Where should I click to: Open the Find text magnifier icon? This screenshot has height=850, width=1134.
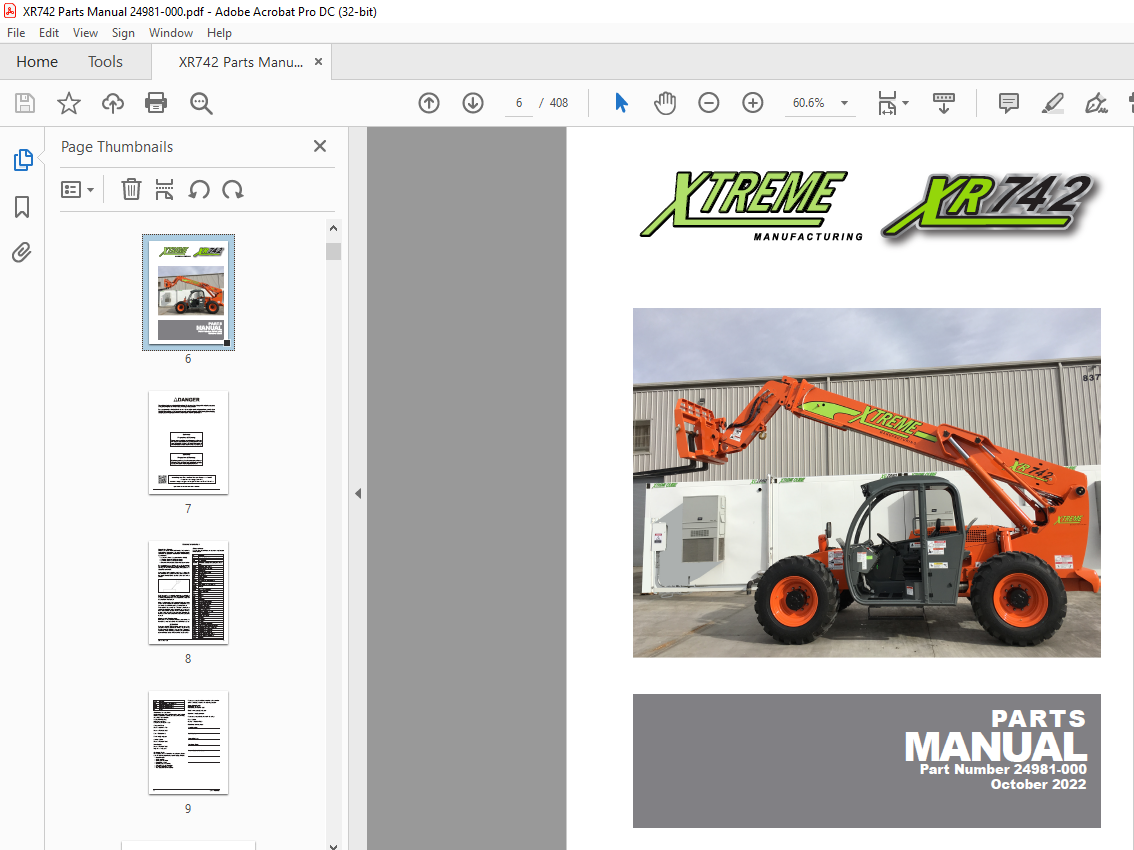point(201,103)
